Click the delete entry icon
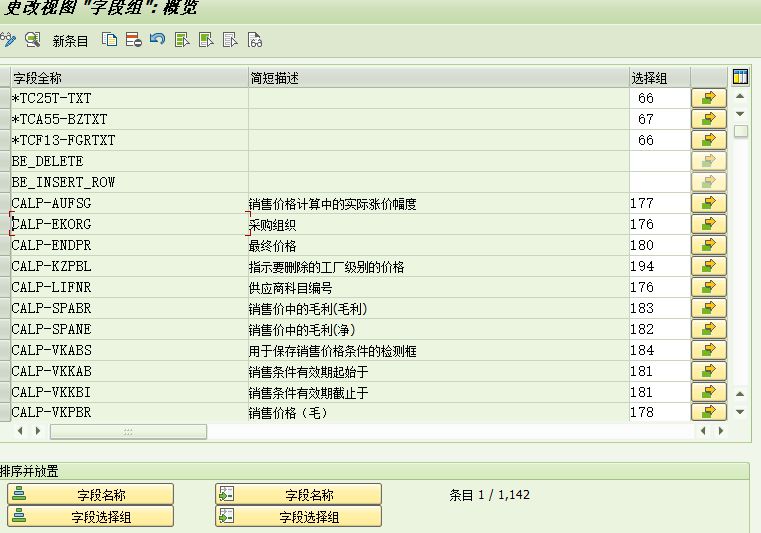The image size is (761, 533). pyautogui.click(x=133, y=40)
